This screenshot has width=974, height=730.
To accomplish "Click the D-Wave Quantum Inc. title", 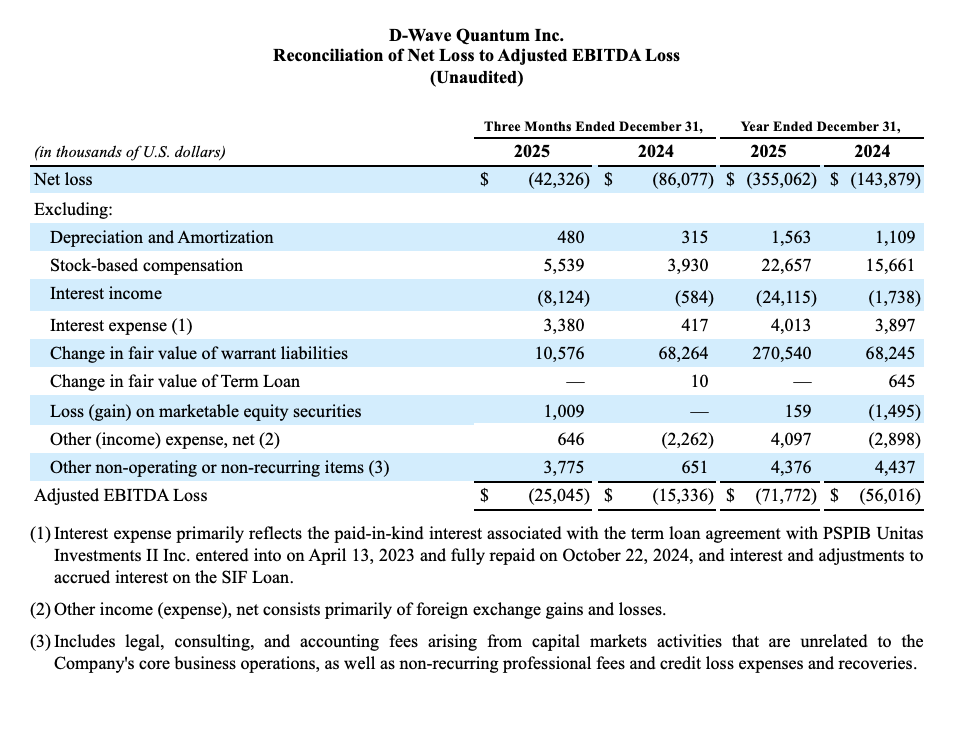I will pos(476,36).
